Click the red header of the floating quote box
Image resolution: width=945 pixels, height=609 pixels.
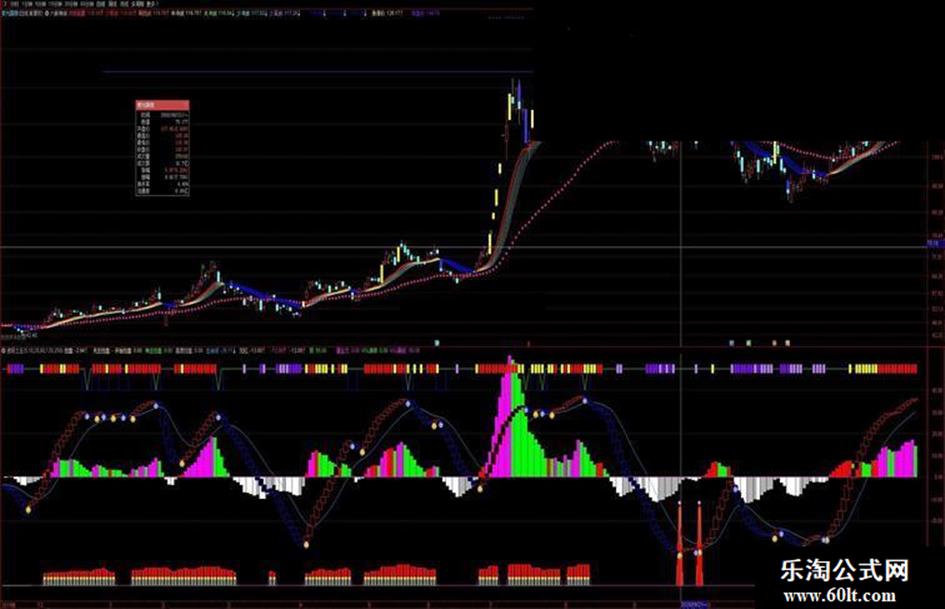pos(162,104)
